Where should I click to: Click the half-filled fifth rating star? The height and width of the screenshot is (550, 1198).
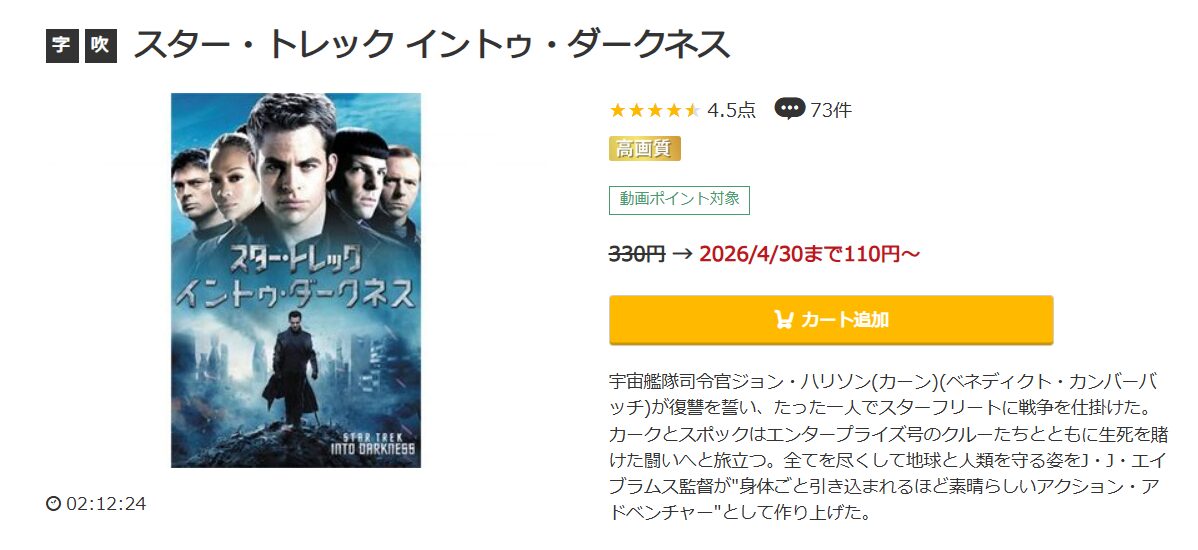[x=691, y=111]
